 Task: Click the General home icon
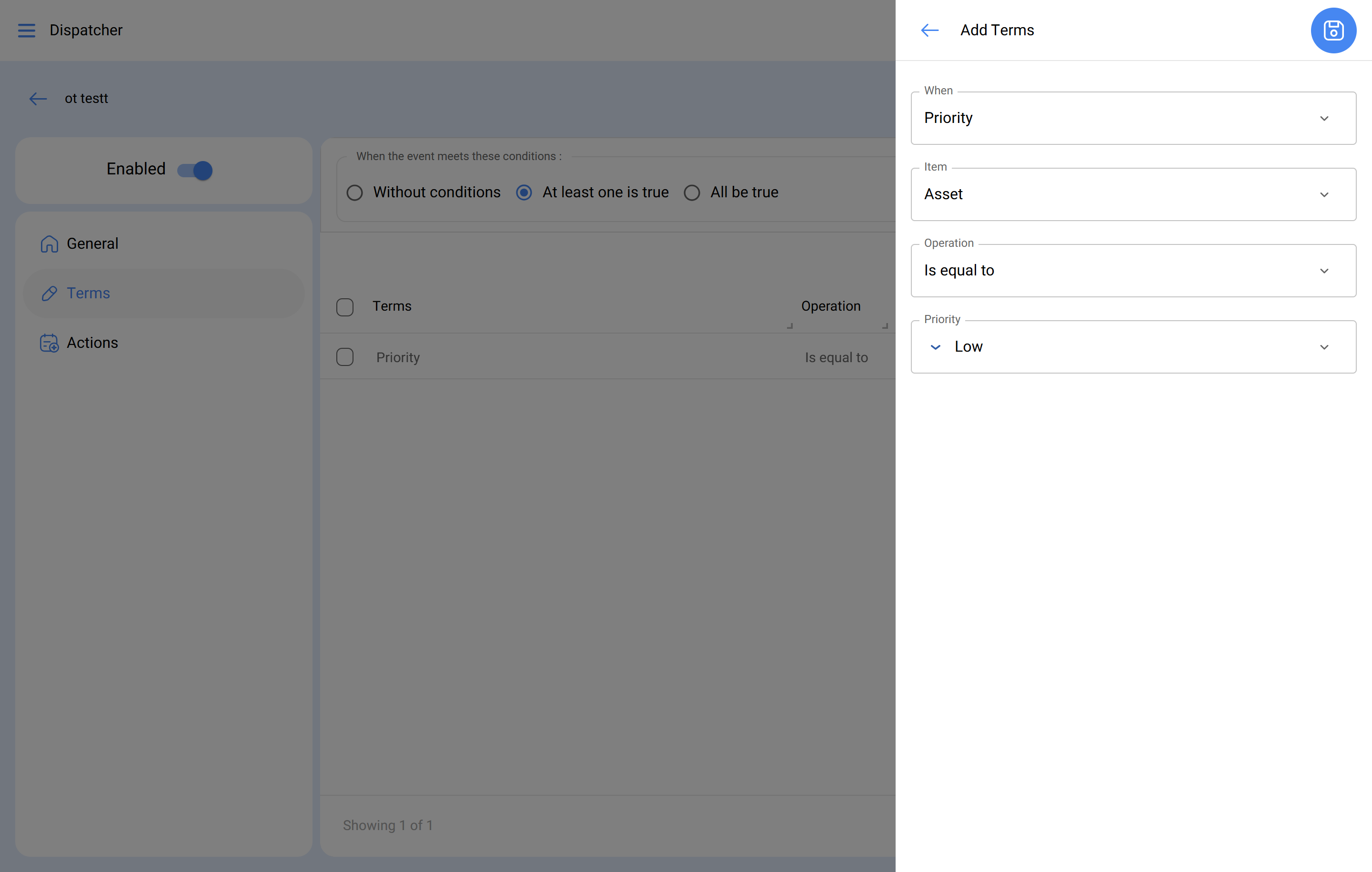pyautogui.click(x=49, y=244)
